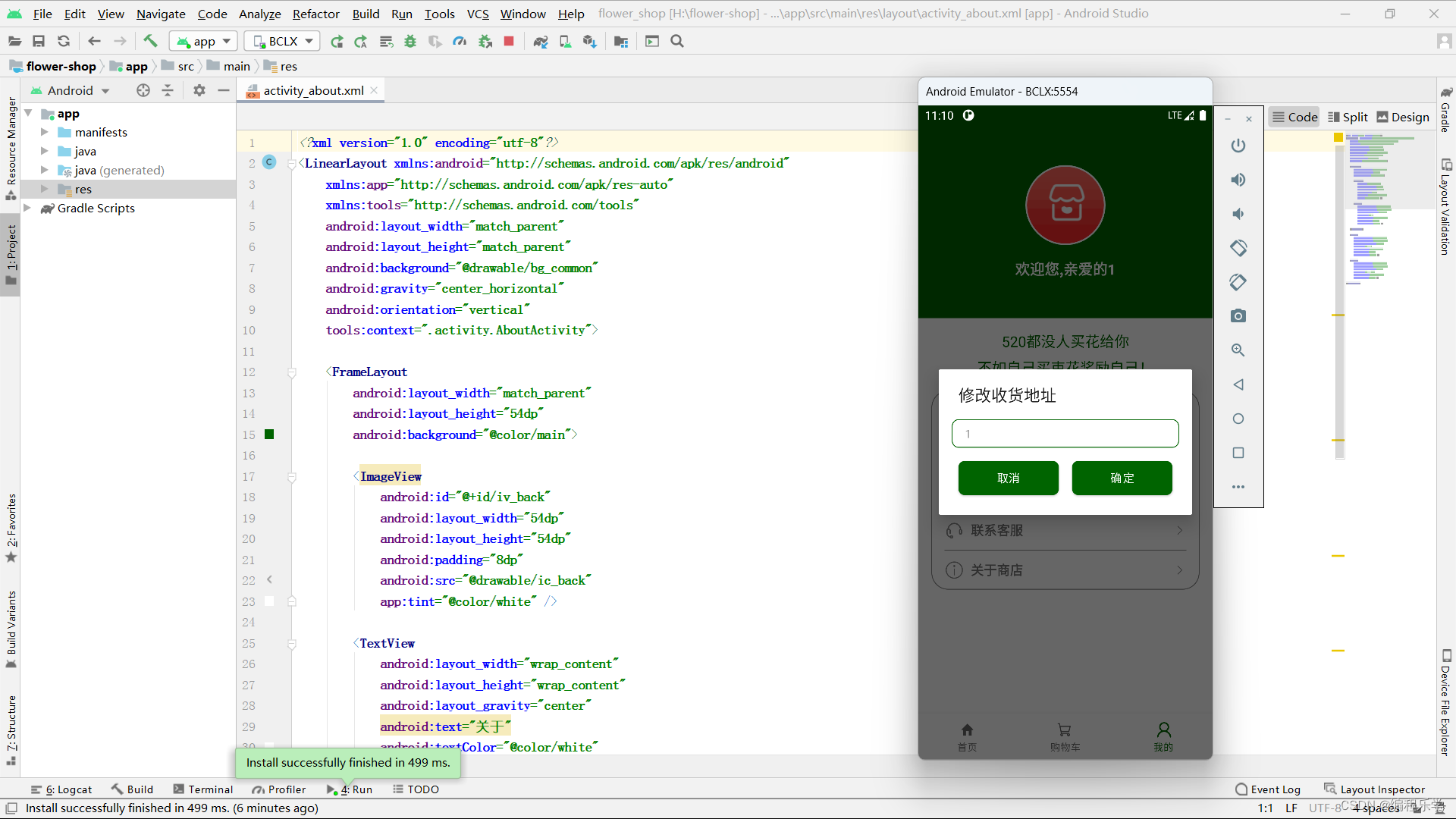Open Project panel settings gear

point(199,90)
